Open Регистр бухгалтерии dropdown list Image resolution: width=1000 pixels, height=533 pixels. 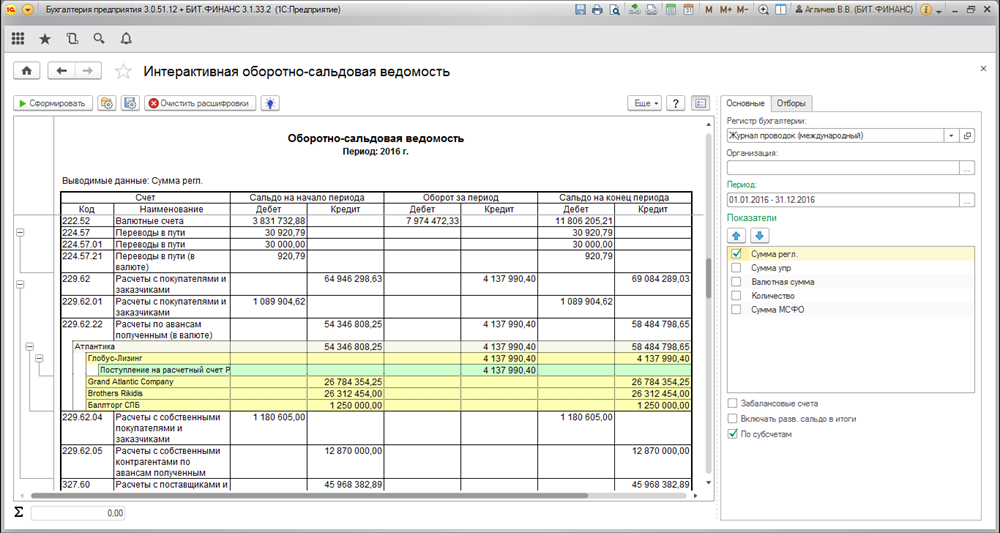point(951,136)
